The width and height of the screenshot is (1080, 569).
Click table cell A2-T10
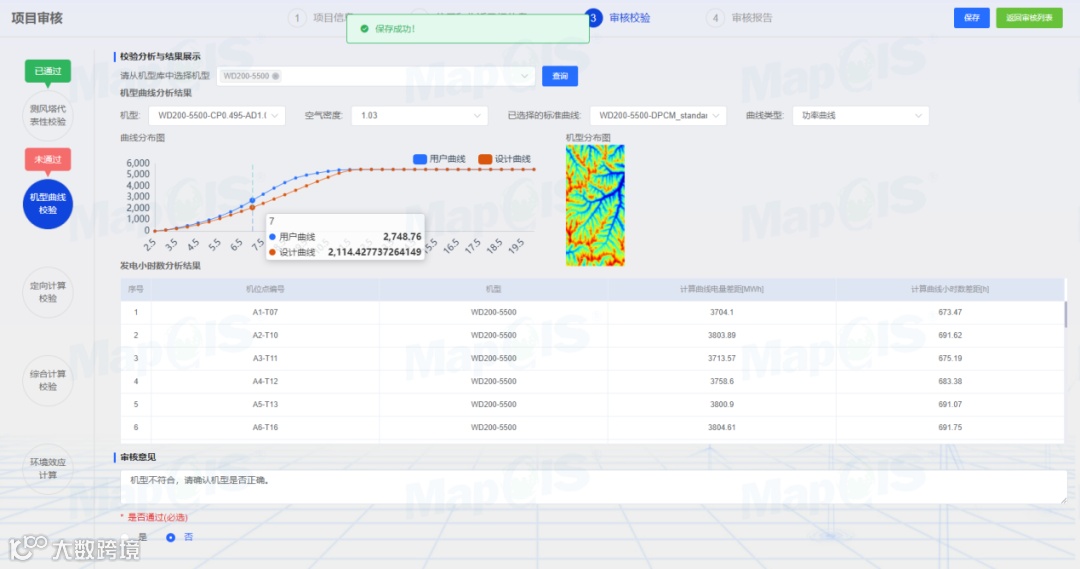[x=265, y=335]
